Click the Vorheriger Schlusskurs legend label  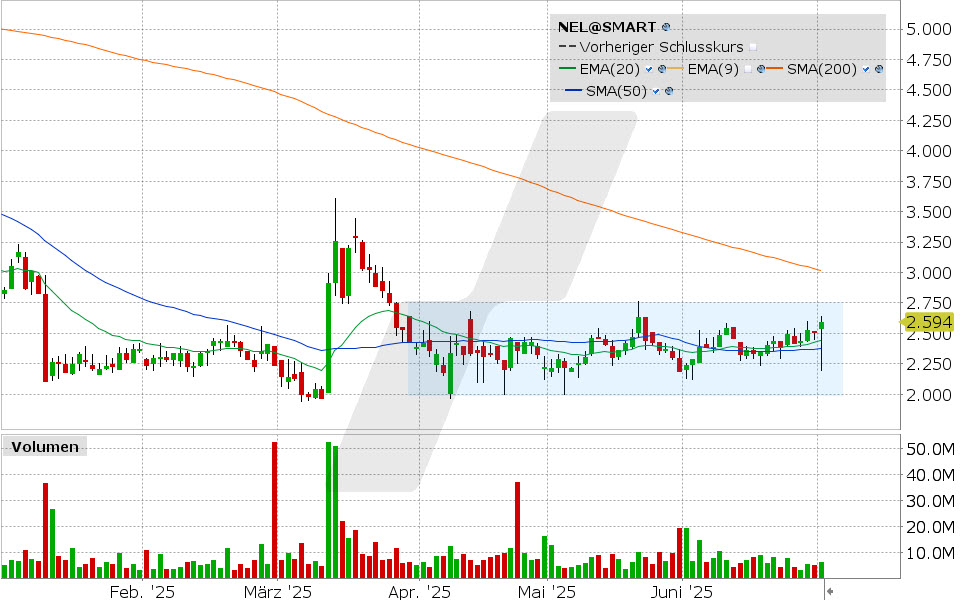(661, 47)
